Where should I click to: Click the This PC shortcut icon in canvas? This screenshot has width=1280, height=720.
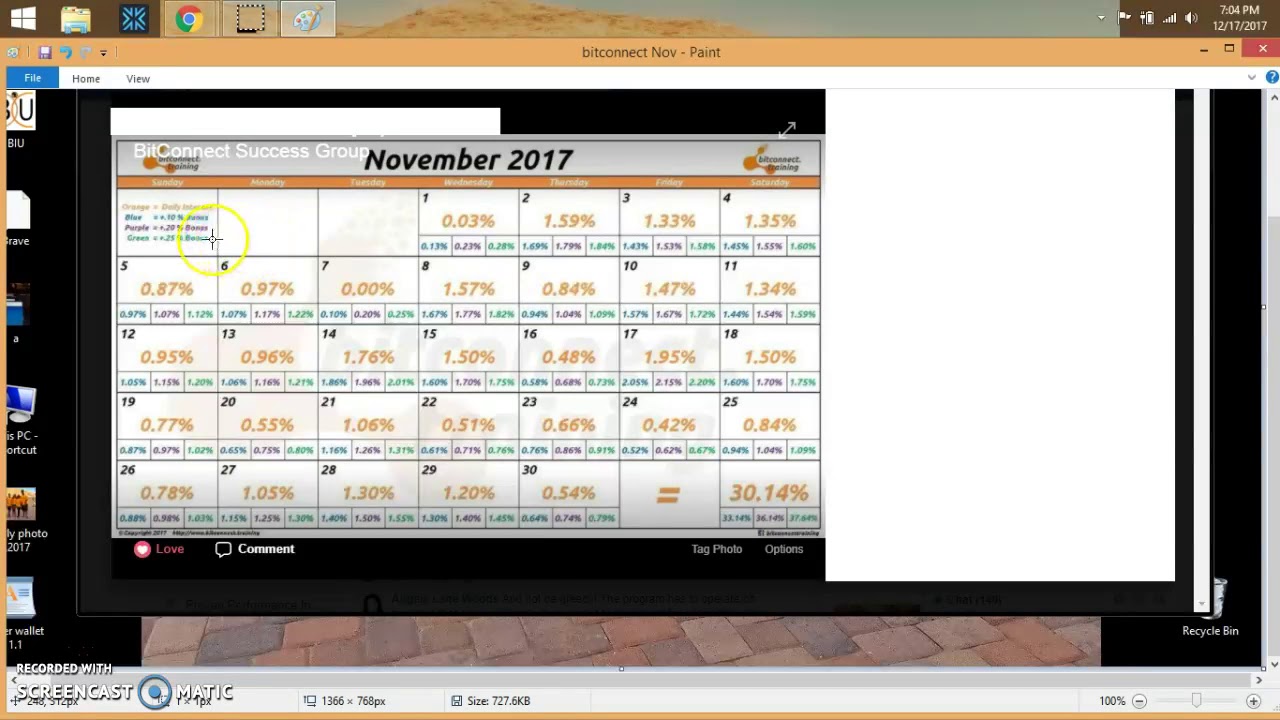[x=20, y=420]
